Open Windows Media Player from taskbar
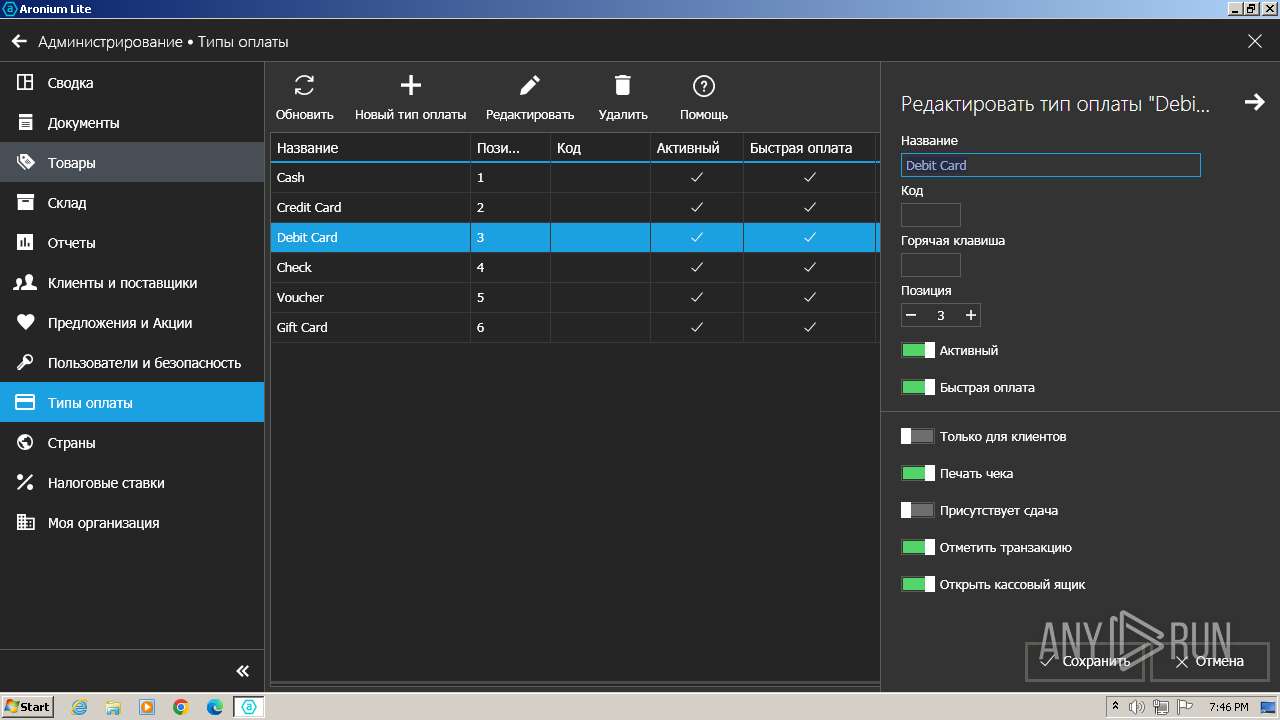The image size is (1280, 720). (147, 707)
